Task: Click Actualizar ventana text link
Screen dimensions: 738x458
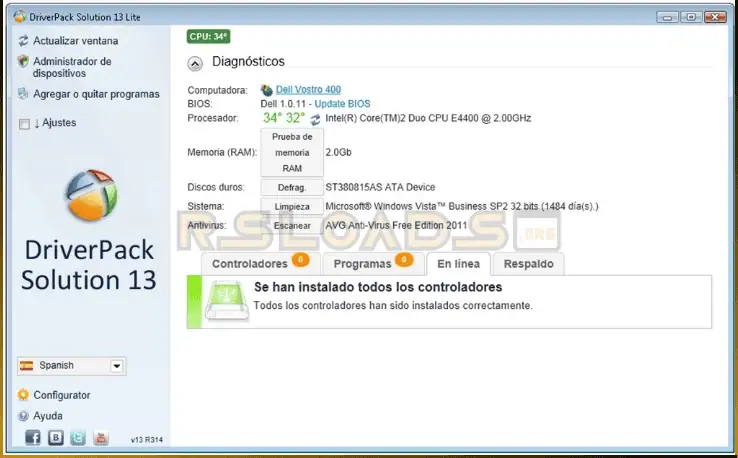Action: click(x=75, y=41)
